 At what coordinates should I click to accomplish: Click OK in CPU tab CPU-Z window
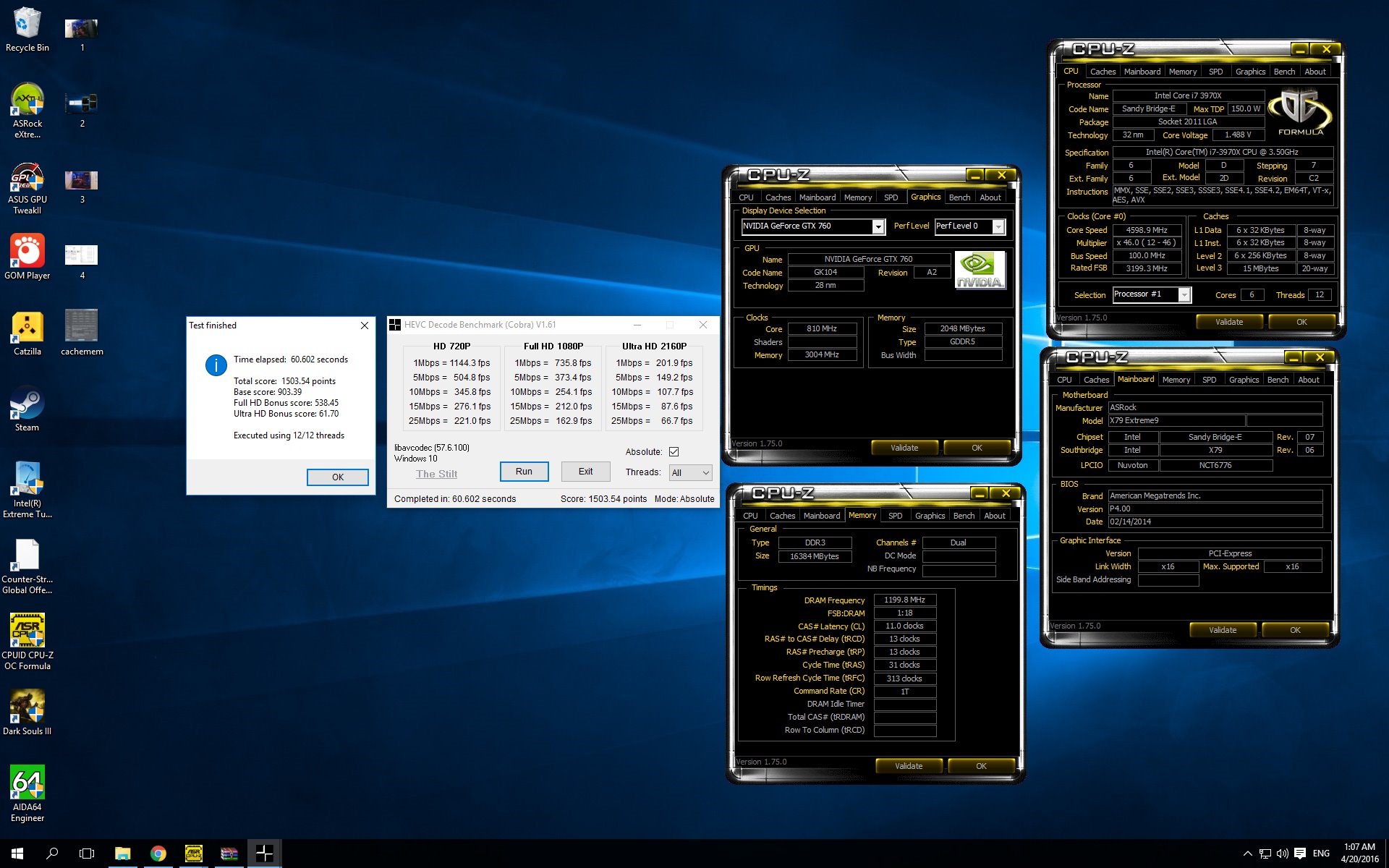(1301, 322)
